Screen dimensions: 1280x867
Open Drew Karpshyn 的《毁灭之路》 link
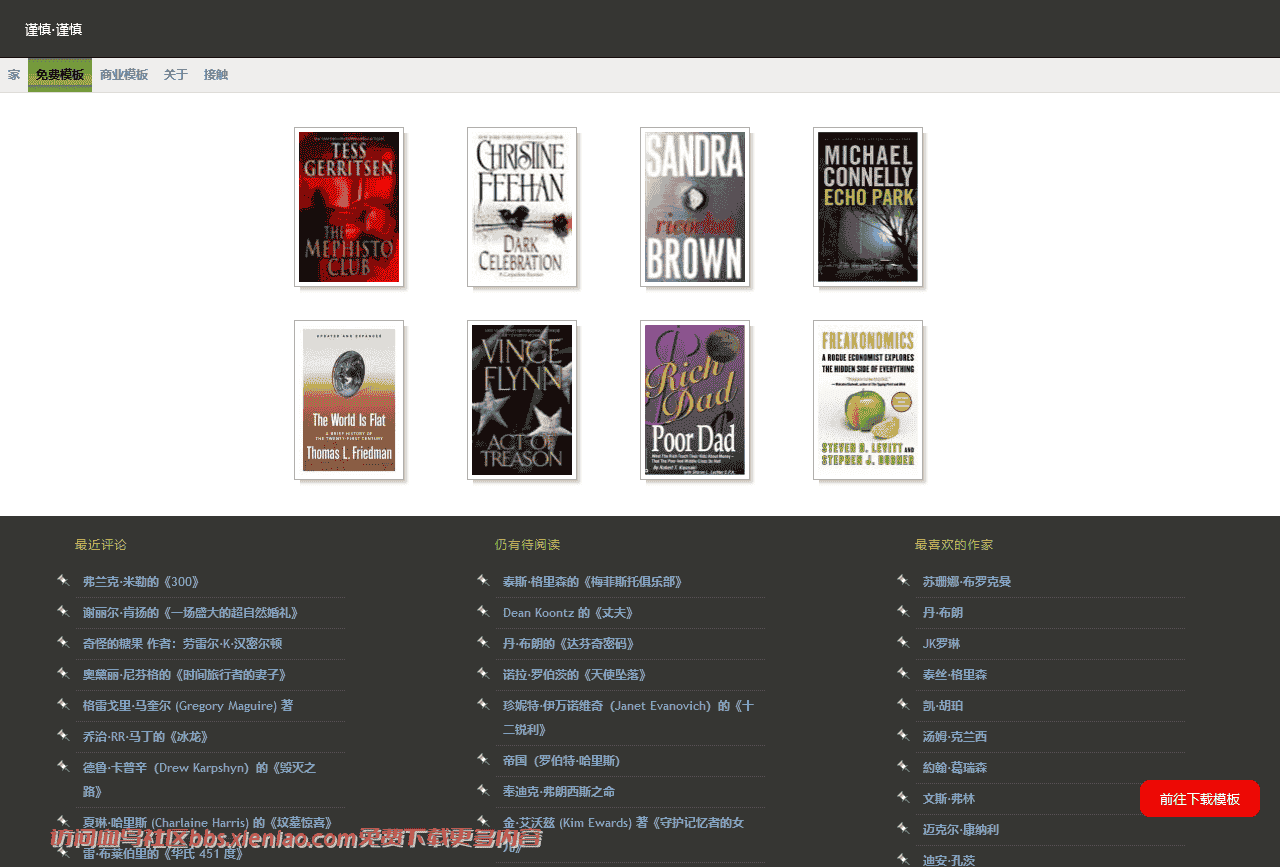(199, 779)
